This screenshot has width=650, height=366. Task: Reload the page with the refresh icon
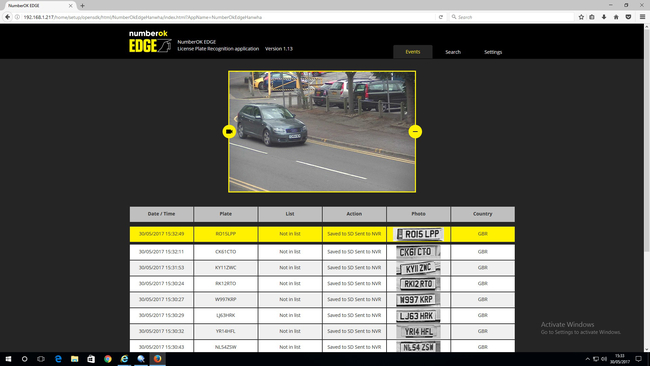441,17
